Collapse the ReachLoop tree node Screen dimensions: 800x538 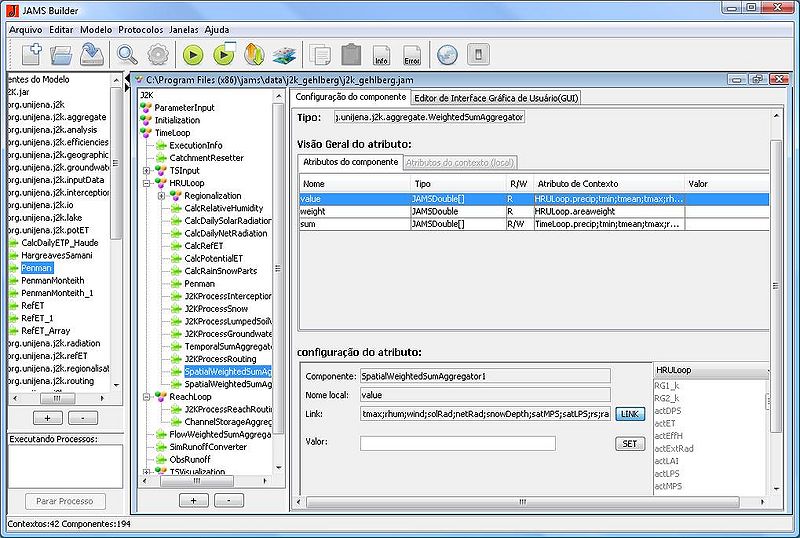[x=147, y=397]
